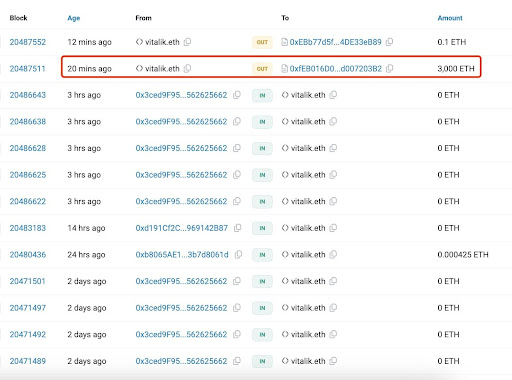Screen dimensions: 512x380
Task: Click the IN badge in 20483183 row
Action: click(x=262, y=228)
